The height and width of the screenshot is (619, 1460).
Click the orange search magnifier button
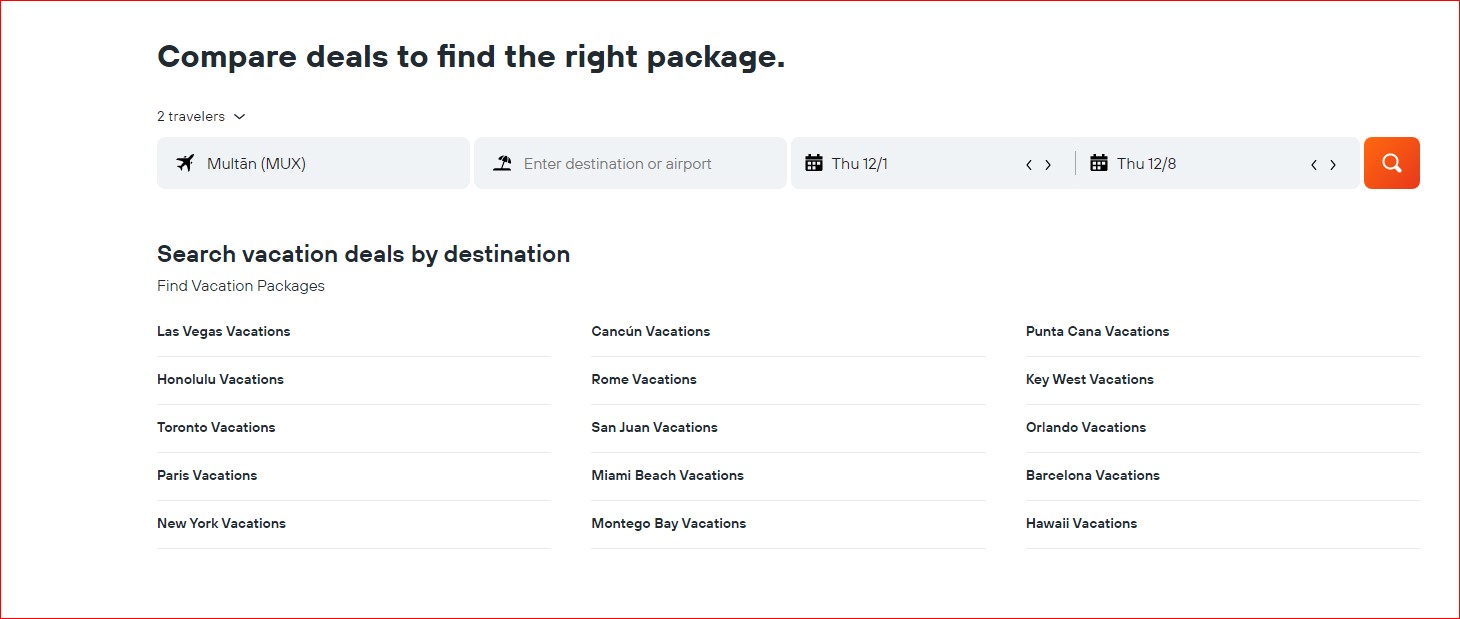coord(1391,163)
